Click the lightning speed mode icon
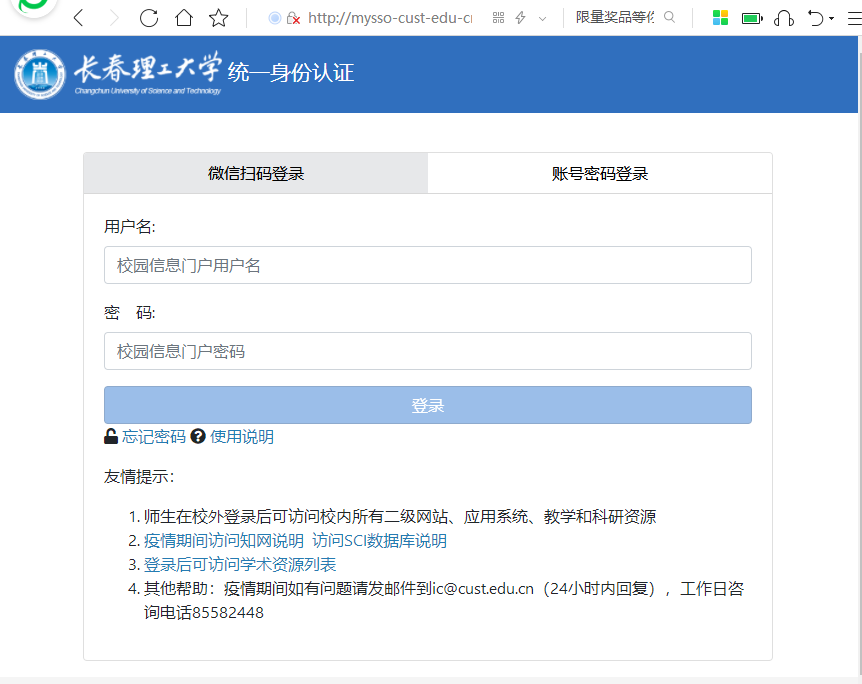This screenshot has height=684, width=862. (520, 18)
